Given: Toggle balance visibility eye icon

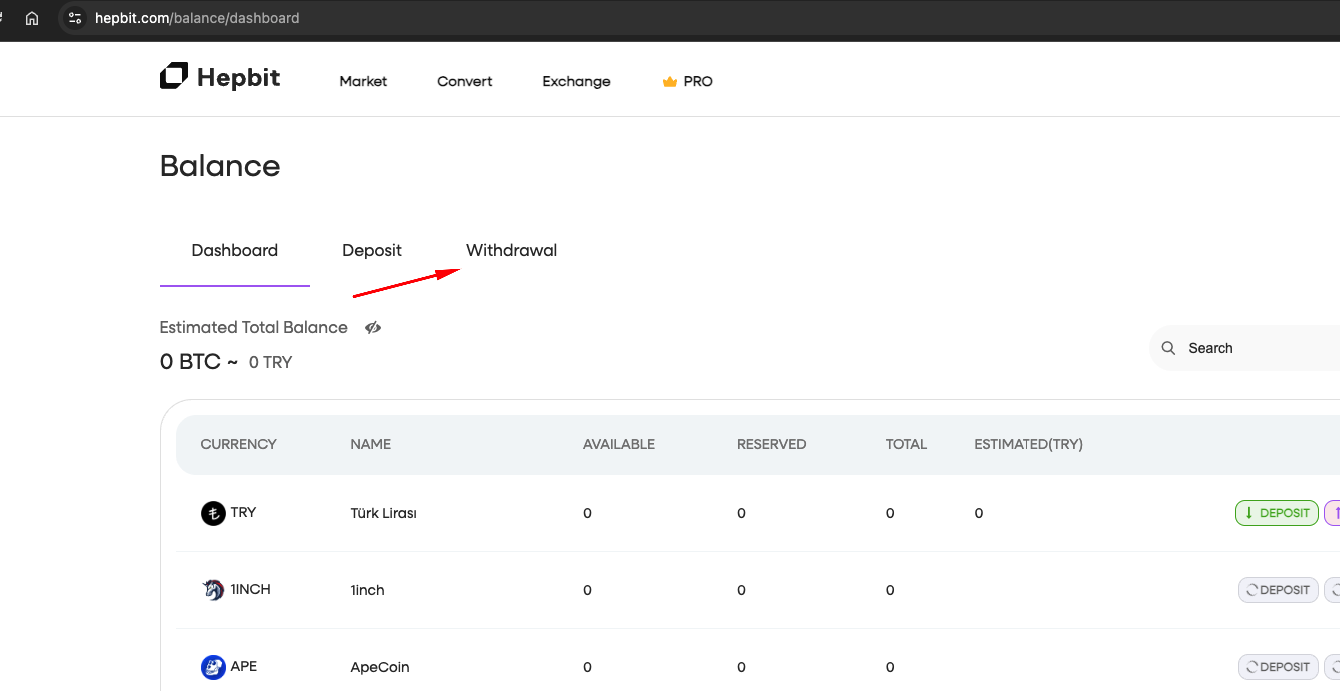Looking at the screenshot, I should tap(373, 328).
